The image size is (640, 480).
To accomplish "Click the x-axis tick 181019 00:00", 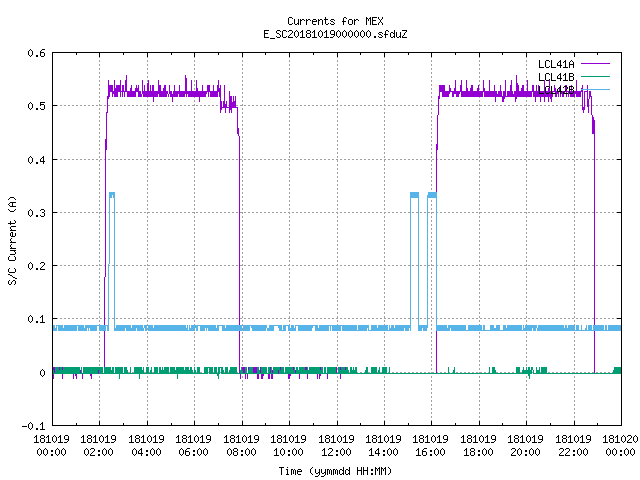I will click(x=51, y=445).
